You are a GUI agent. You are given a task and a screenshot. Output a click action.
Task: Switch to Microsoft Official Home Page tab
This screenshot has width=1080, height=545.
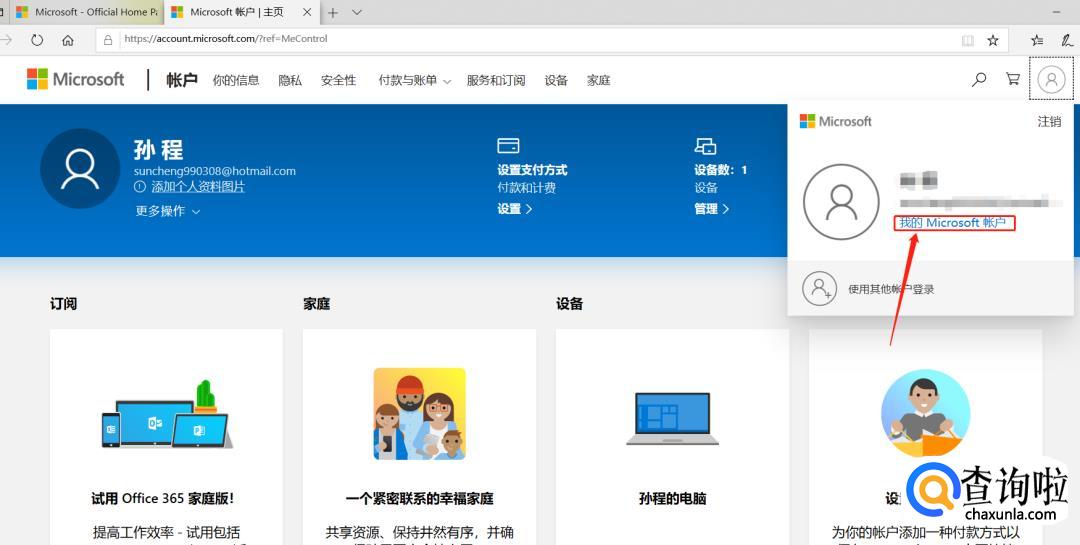[86, 12]
